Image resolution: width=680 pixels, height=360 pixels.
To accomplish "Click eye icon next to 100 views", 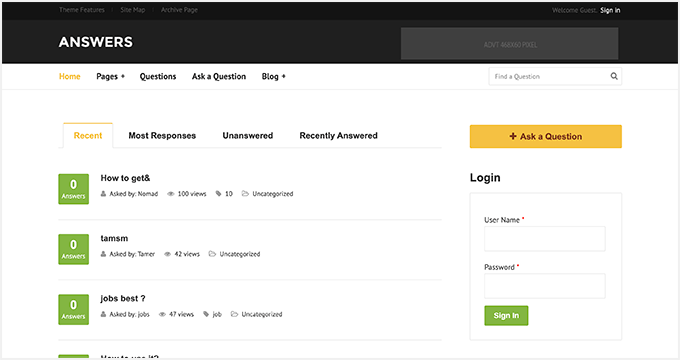I will [x=171, y=194].
